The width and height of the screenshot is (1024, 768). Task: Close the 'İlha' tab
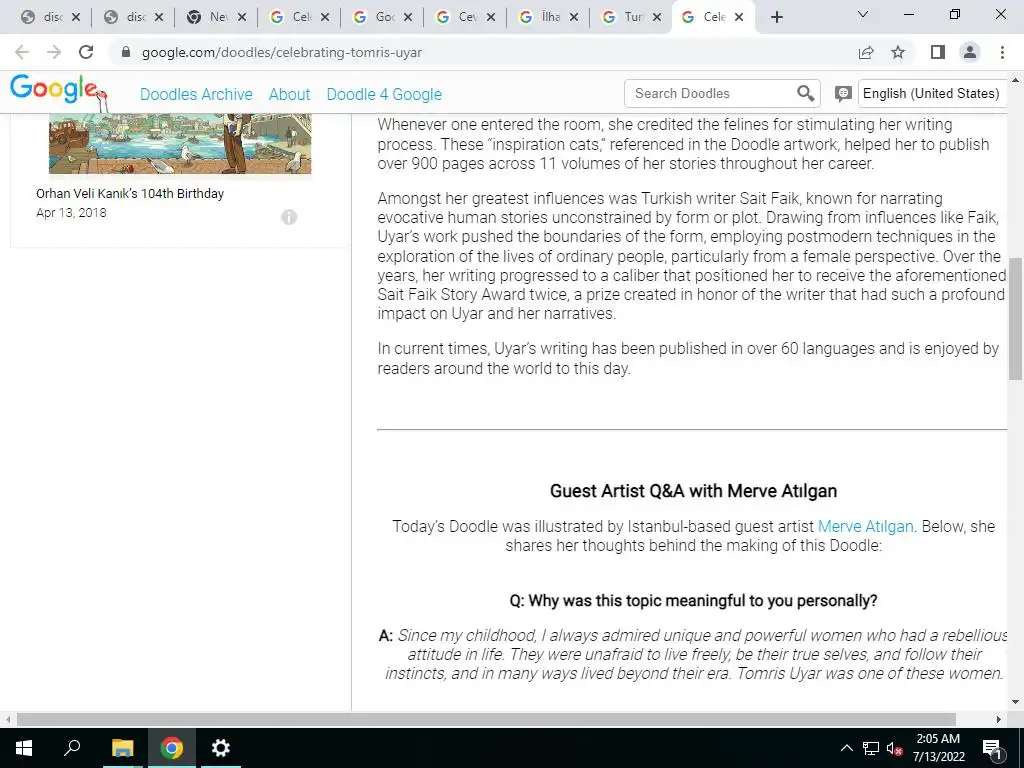click(573, 18)
